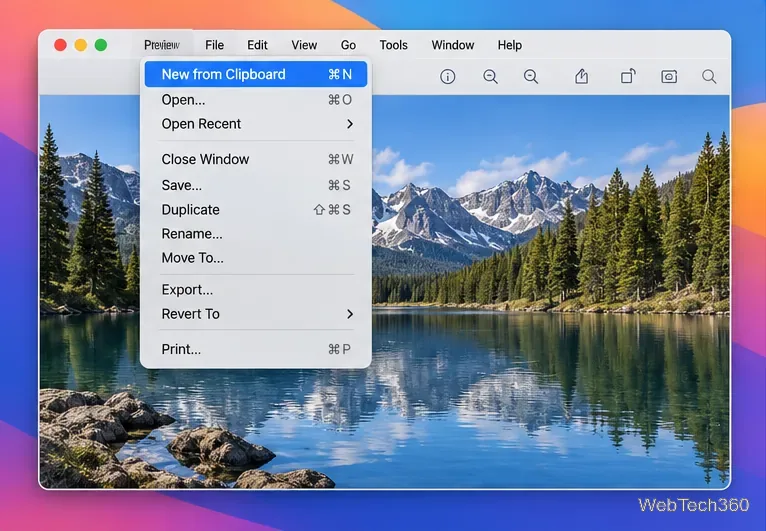
Task: Open the Window menu
Action: tap(452, 45)
